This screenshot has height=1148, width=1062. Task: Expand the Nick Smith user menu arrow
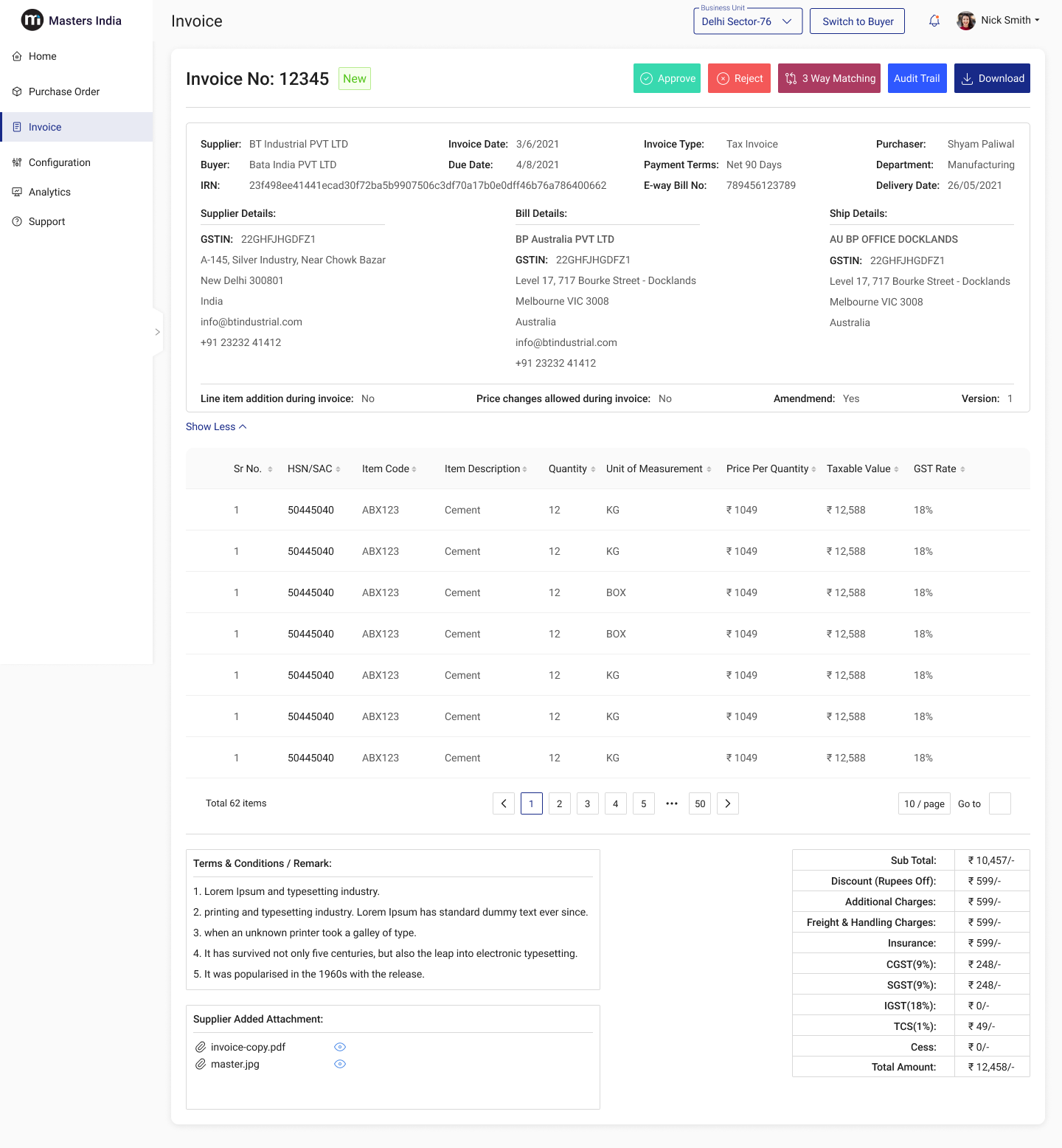click(1037, 21)
